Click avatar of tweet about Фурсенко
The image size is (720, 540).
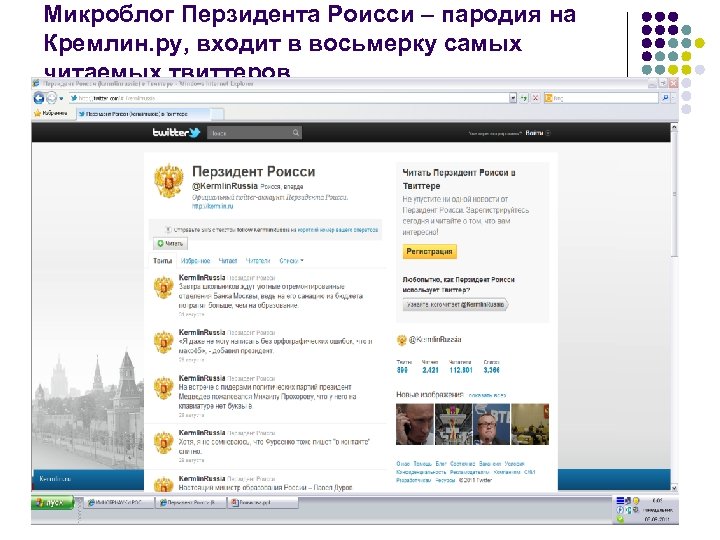[163, 443]
